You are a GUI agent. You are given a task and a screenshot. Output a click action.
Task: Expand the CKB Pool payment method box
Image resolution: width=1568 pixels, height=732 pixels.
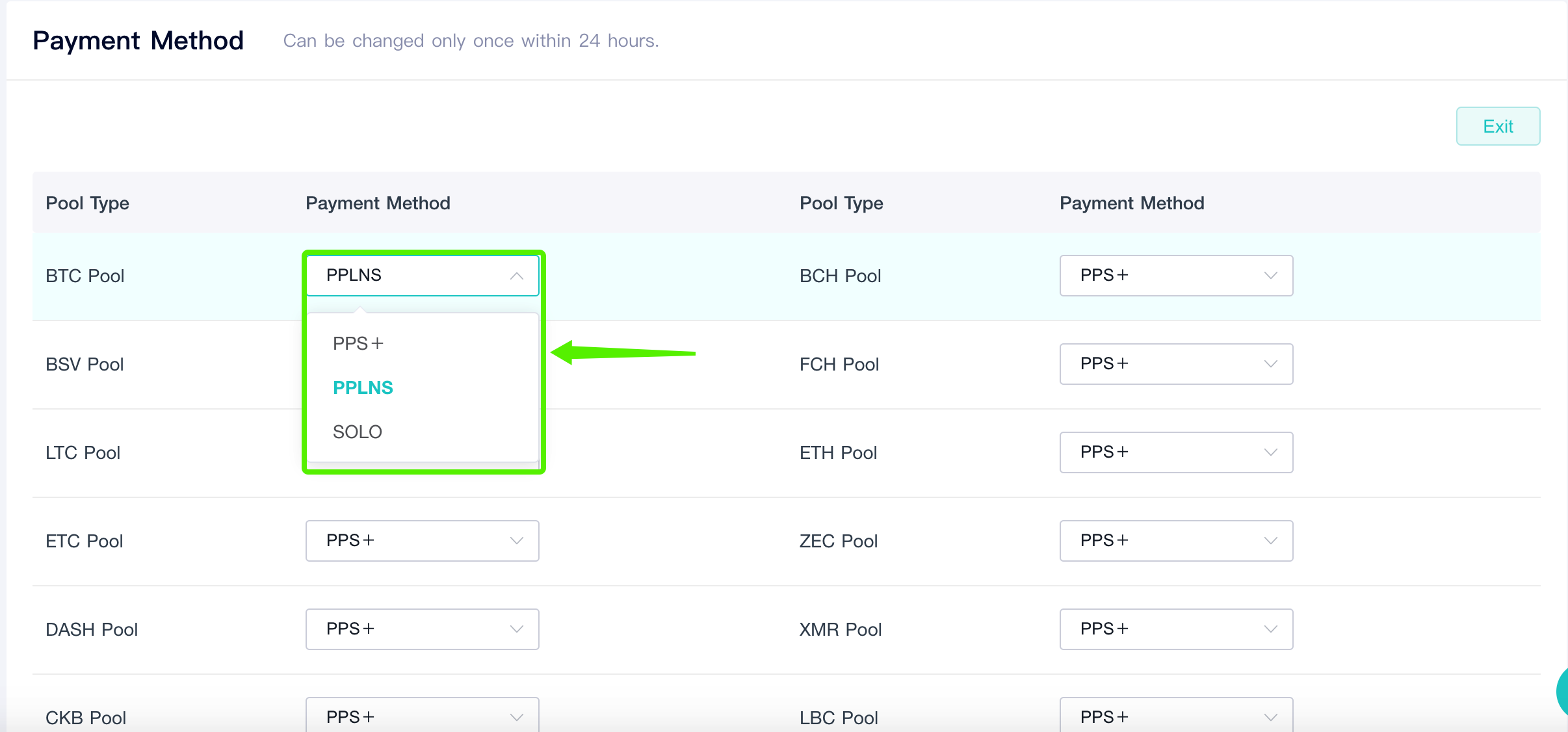pos(423,715)
